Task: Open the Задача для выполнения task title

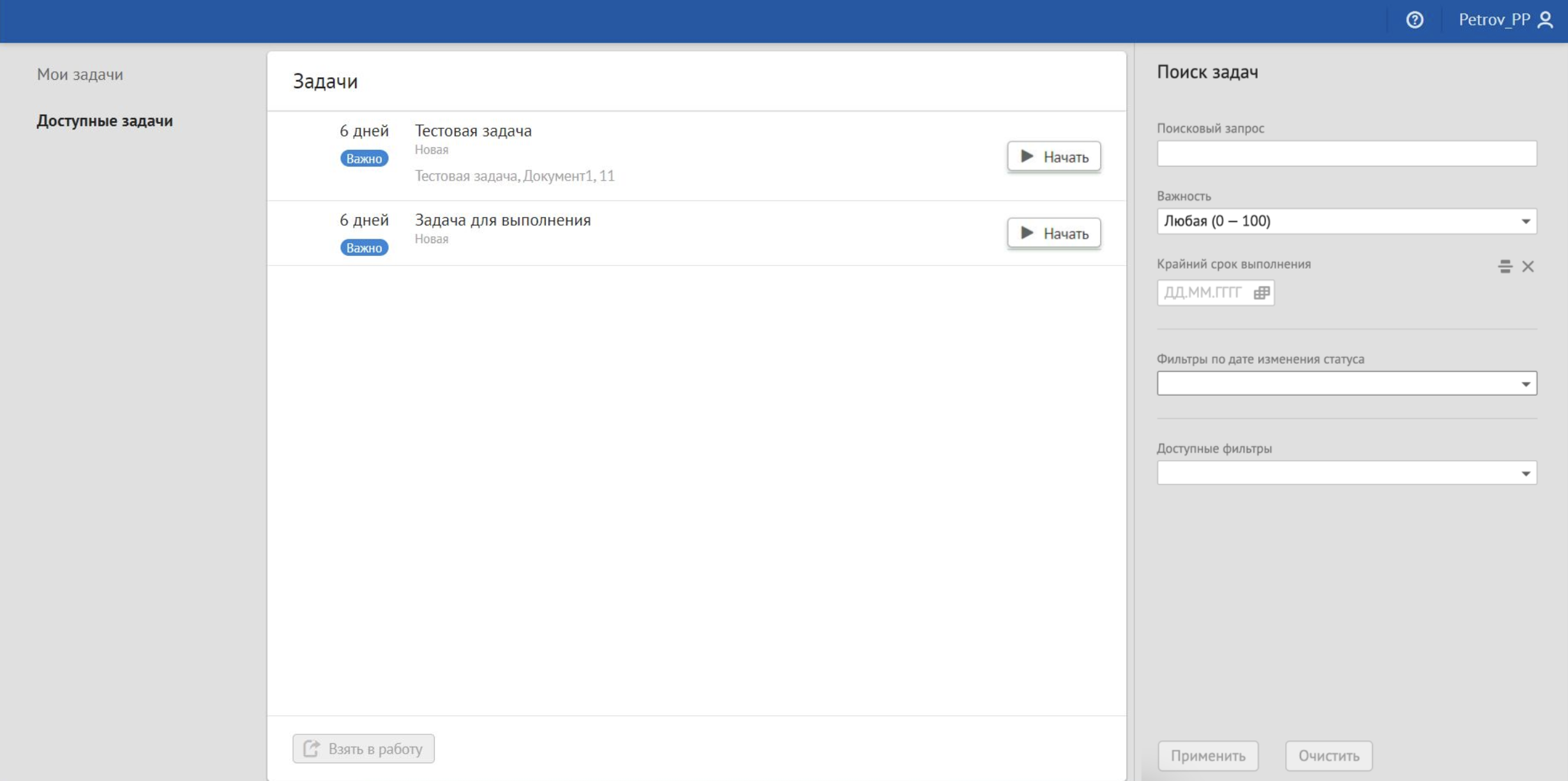Action: [x=502, y=219]
